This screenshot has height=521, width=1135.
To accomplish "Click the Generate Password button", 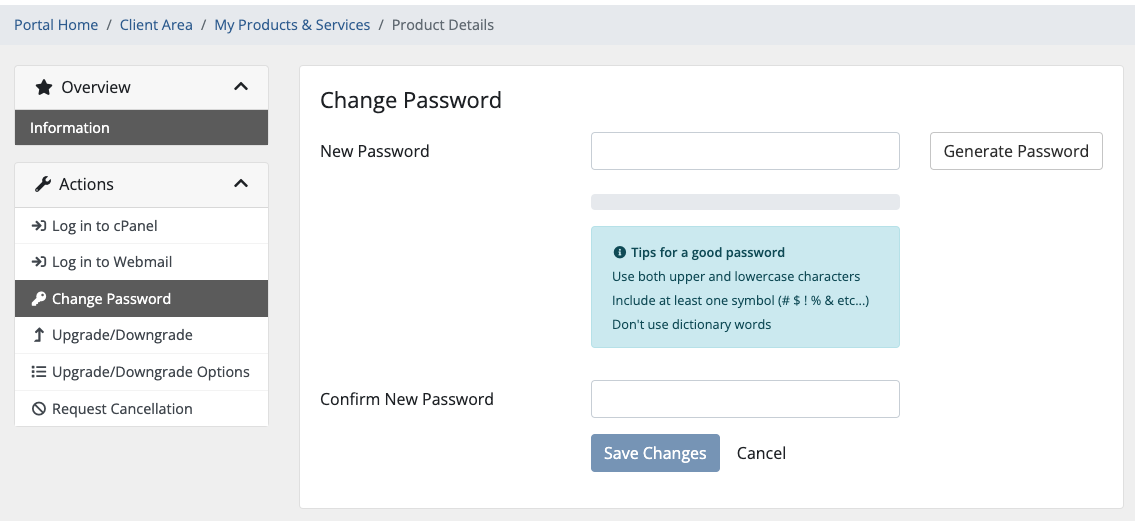I will click(x=1016, y=151).
